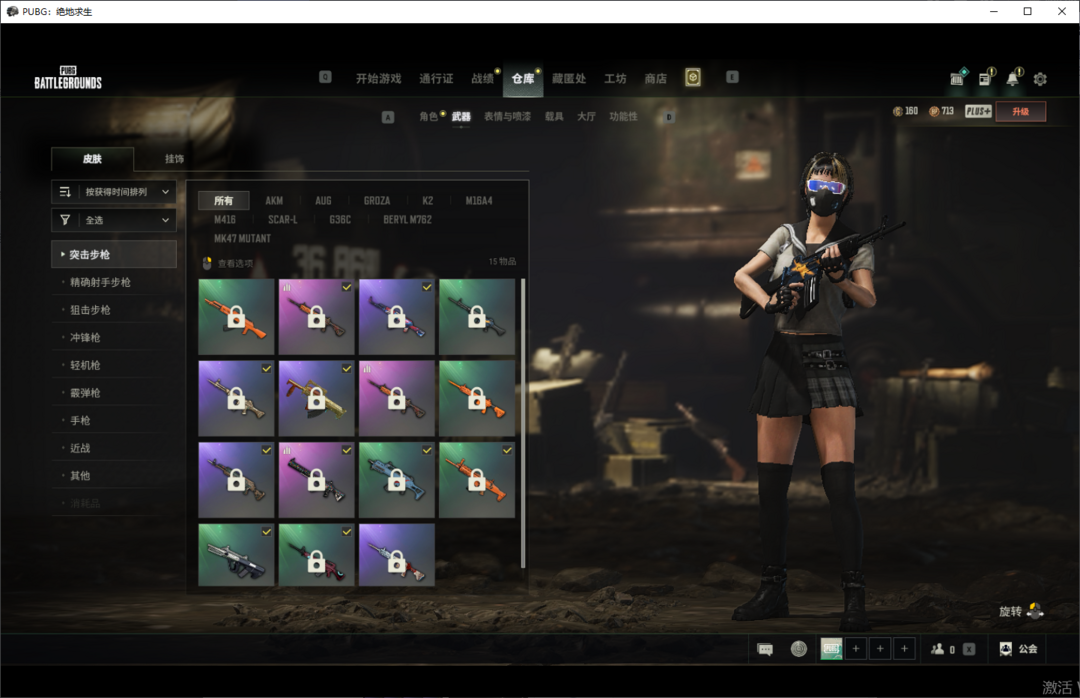Open the news icon beside the bell

(x=984, y=79)
